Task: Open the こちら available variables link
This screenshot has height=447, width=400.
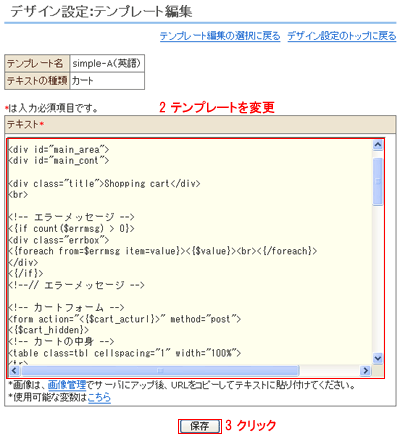Action: pyautogui.click(x=99, y=397)
